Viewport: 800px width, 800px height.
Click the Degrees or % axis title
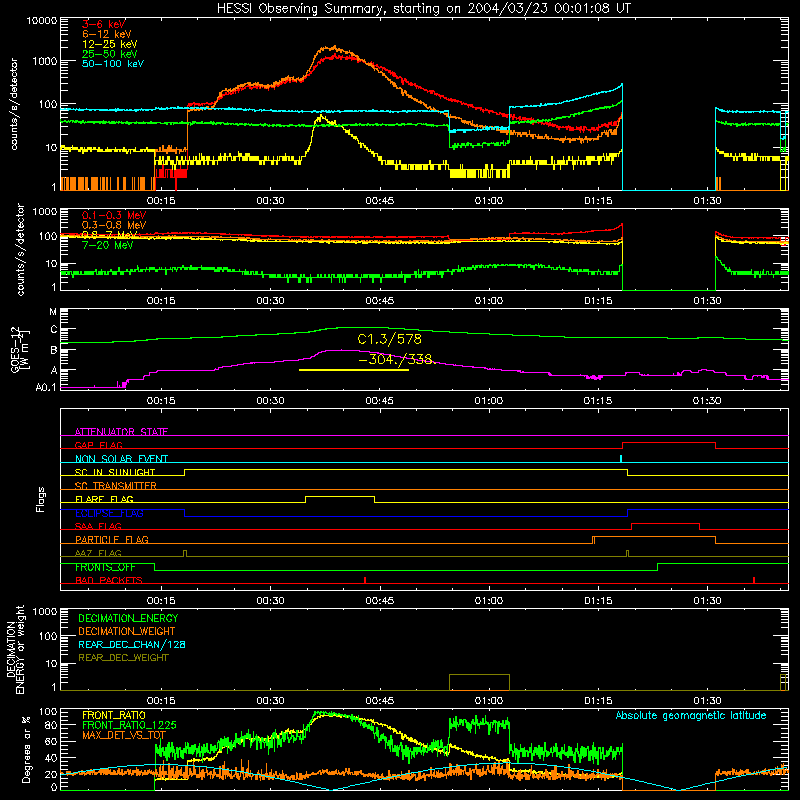pos(26,750)
